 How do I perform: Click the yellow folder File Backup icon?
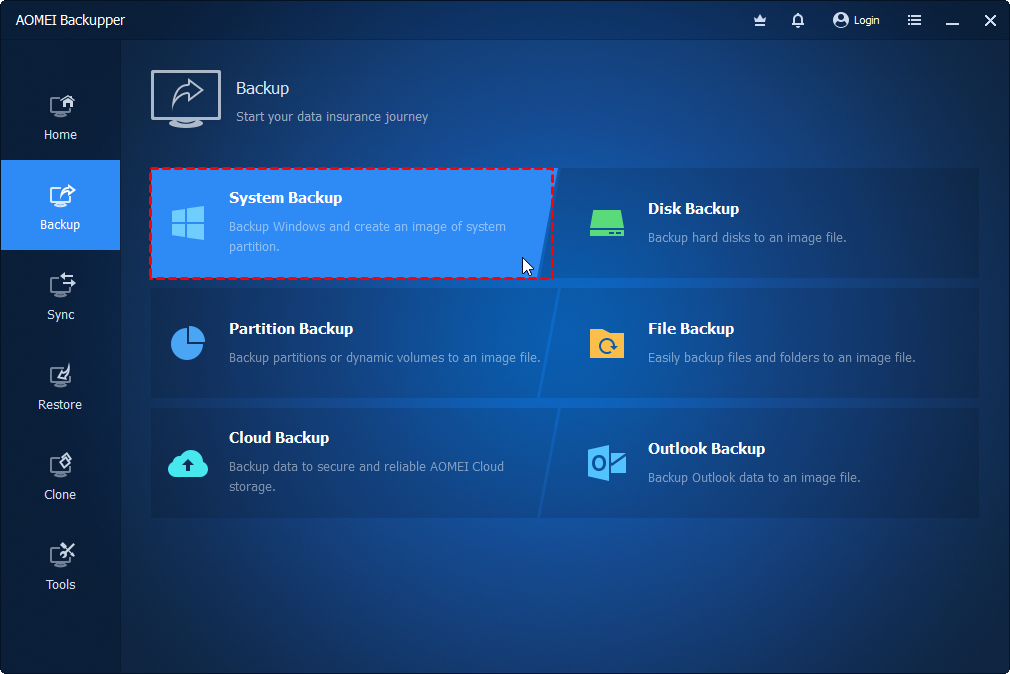tap(607, 343)
